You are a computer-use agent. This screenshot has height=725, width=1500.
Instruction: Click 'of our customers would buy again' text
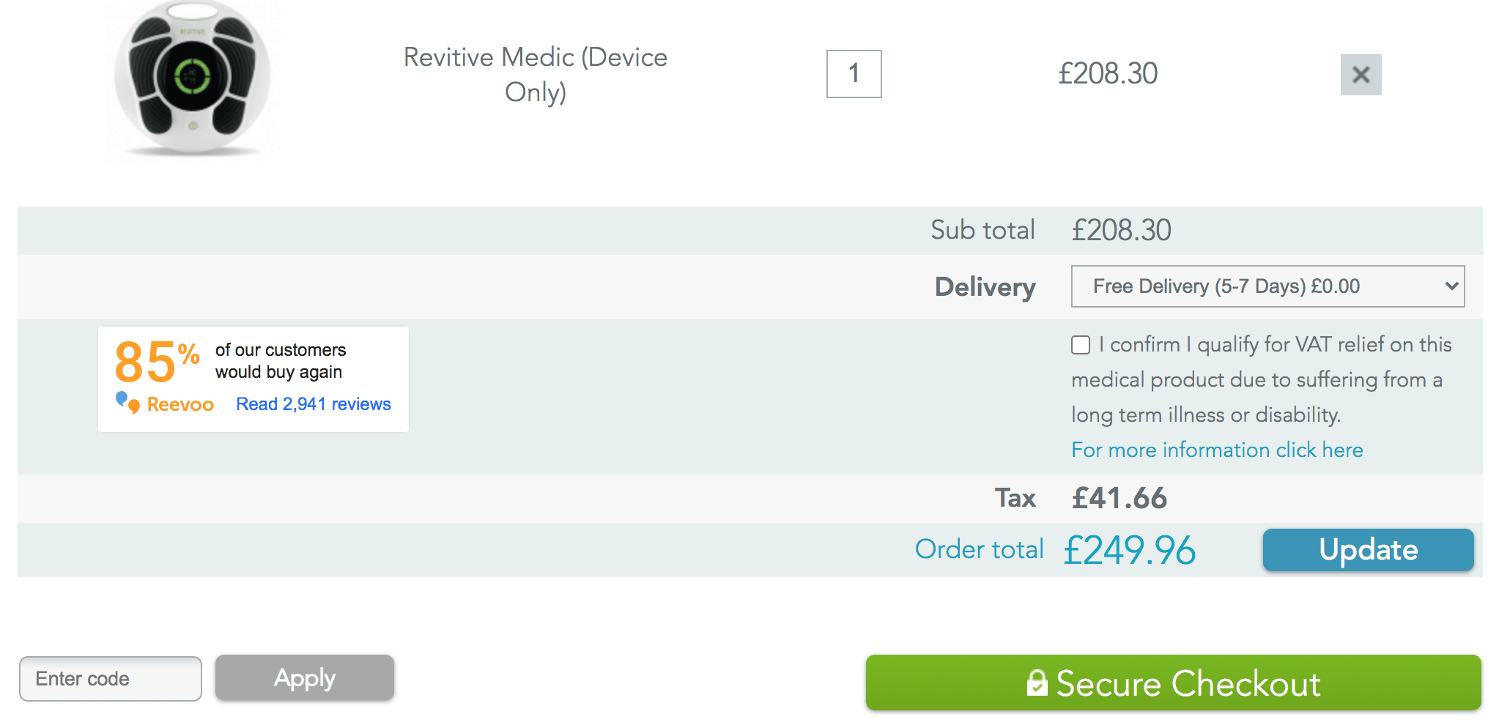[x=280, y=361]
